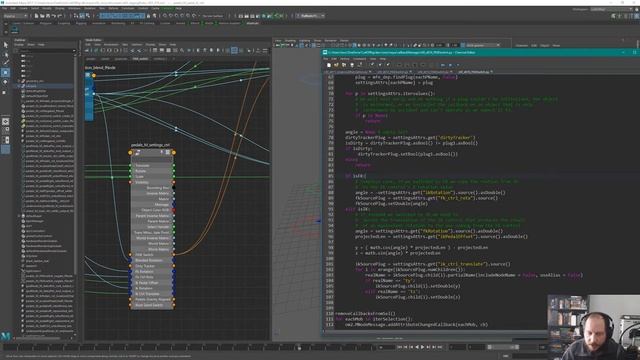Open the Windows menu in Maya

point(74,8)
